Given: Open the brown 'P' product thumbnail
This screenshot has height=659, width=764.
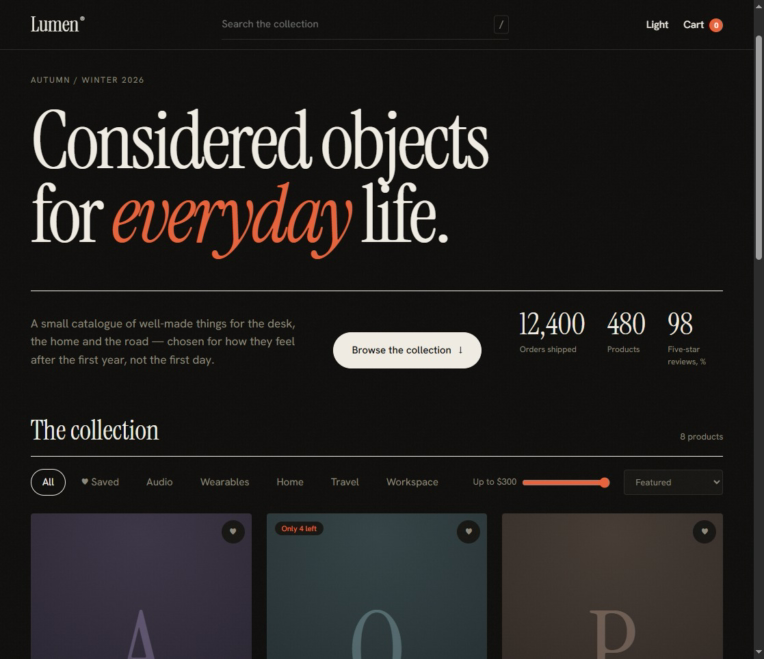Looking at the screenshot, I should tap(612, 586).
